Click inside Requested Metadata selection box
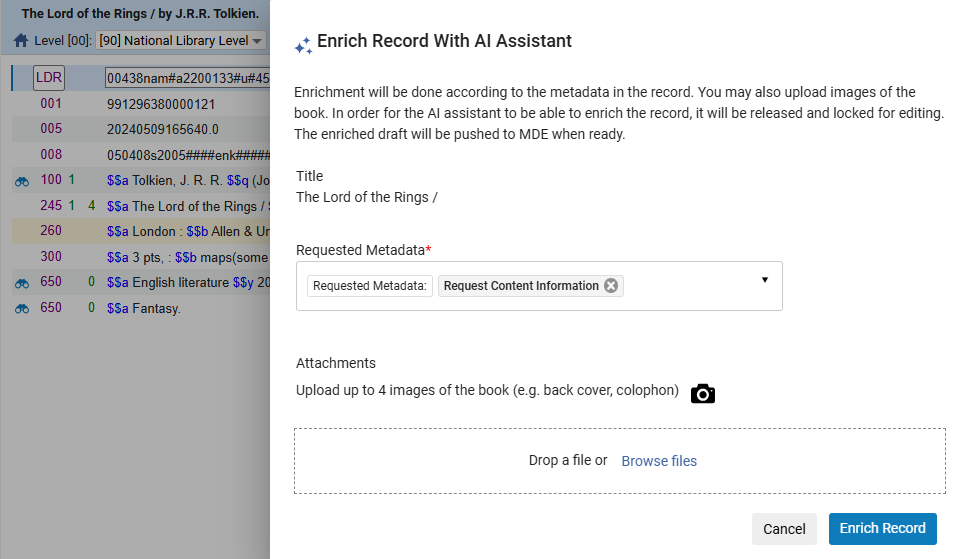 tap(539, 286)
